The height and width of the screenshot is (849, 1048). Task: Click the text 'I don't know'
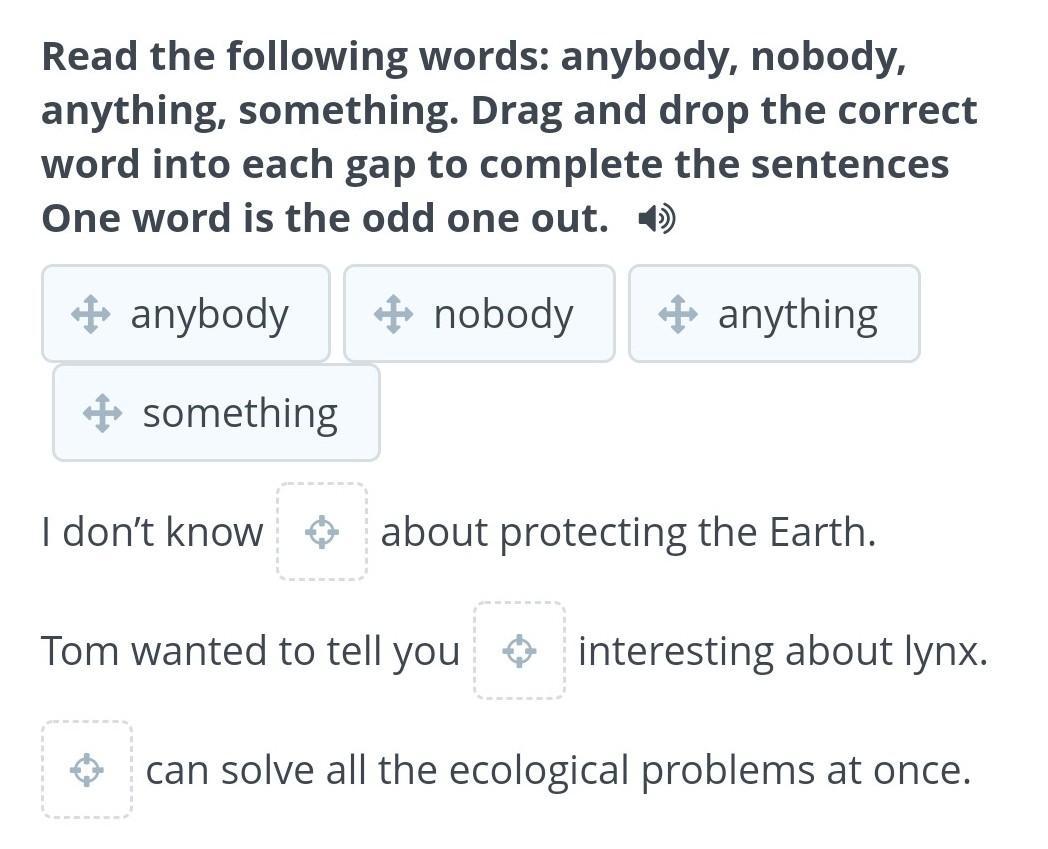pos(152,532)
